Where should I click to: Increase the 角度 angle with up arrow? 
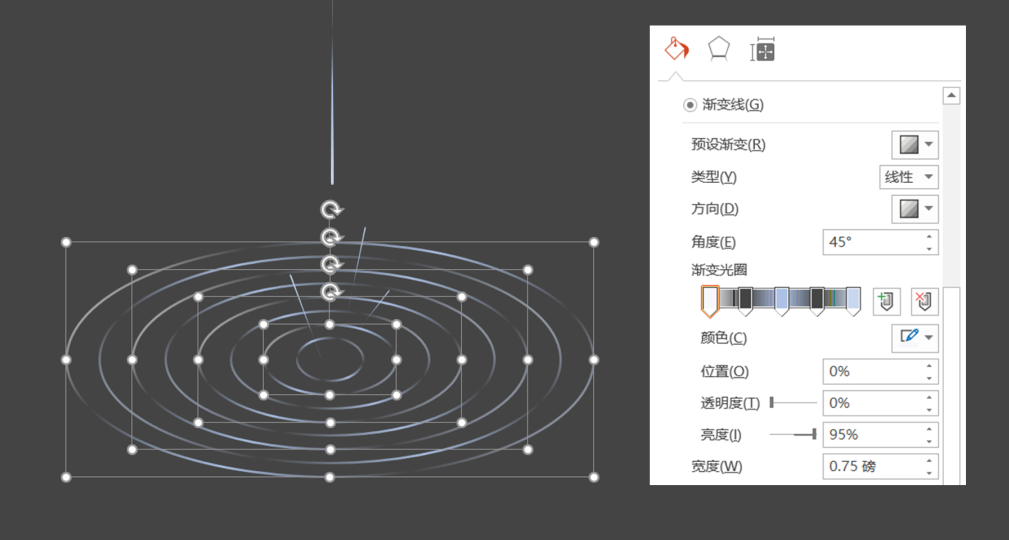coord(929,237)
